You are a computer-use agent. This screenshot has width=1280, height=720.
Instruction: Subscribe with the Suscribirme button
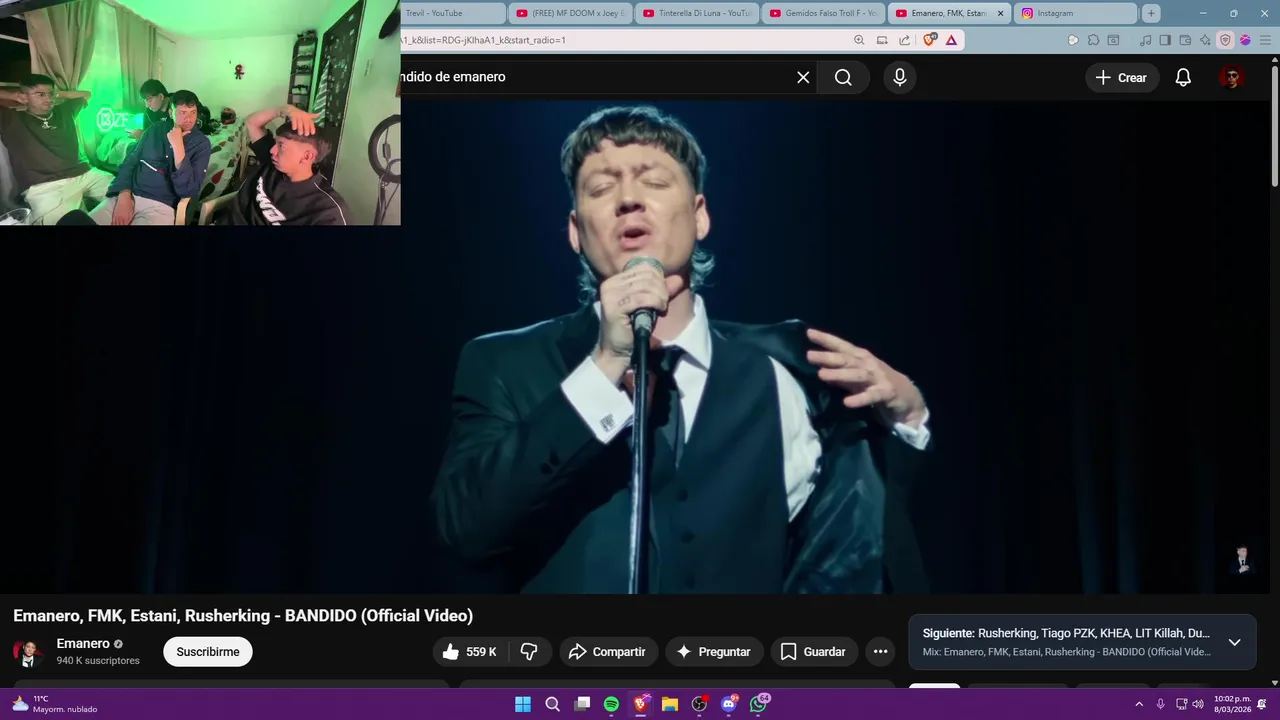(x=208, y=652)
